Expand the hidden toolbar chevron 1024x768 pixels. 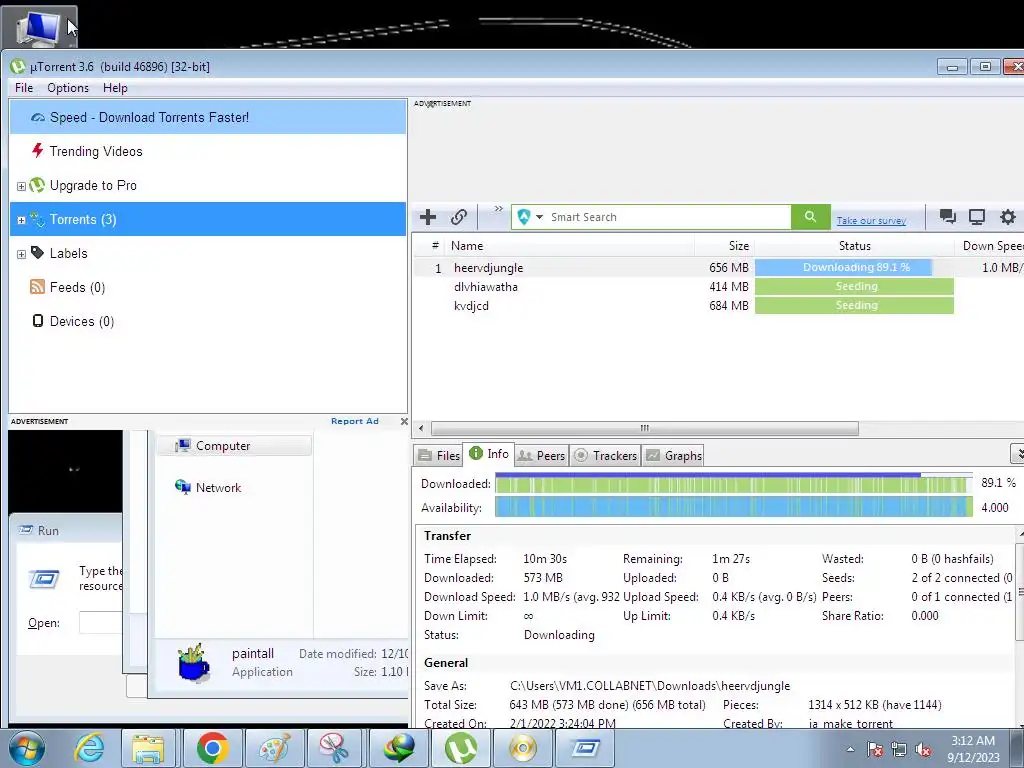point(498,209)
